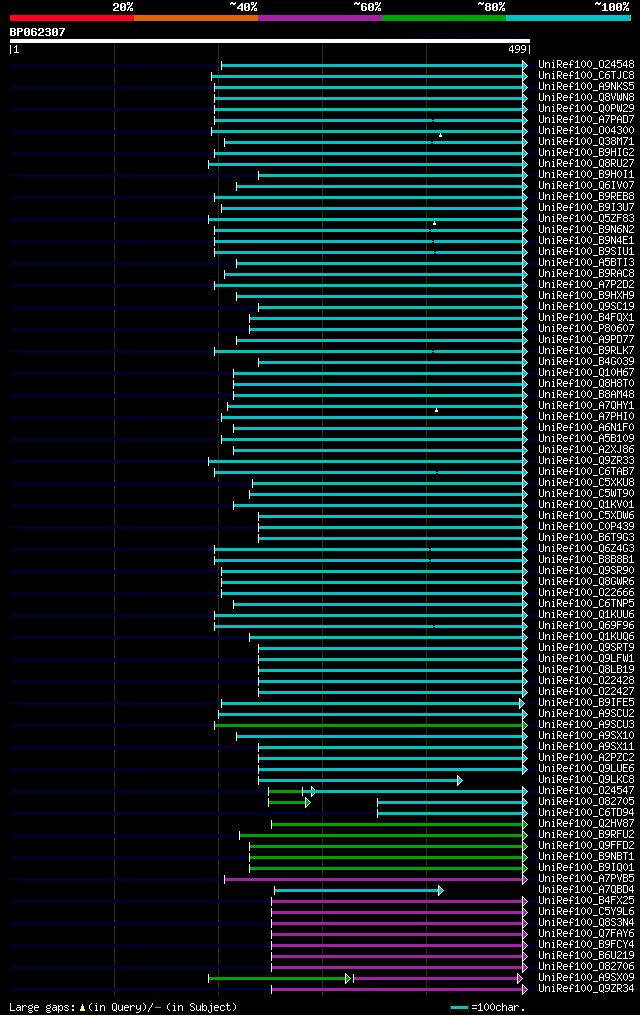Screen dimensions: 640x1015
Task: Select the UniRef100_B4FX25 label
Action: 586,900
